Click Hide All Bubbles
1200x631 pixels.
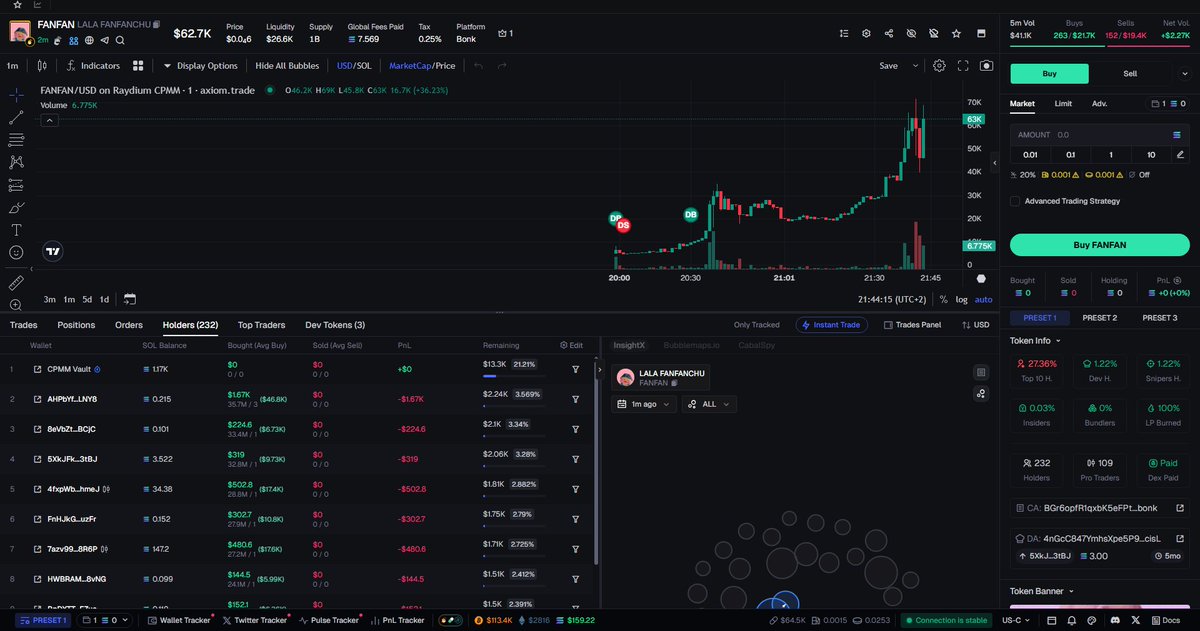[287, 66]
